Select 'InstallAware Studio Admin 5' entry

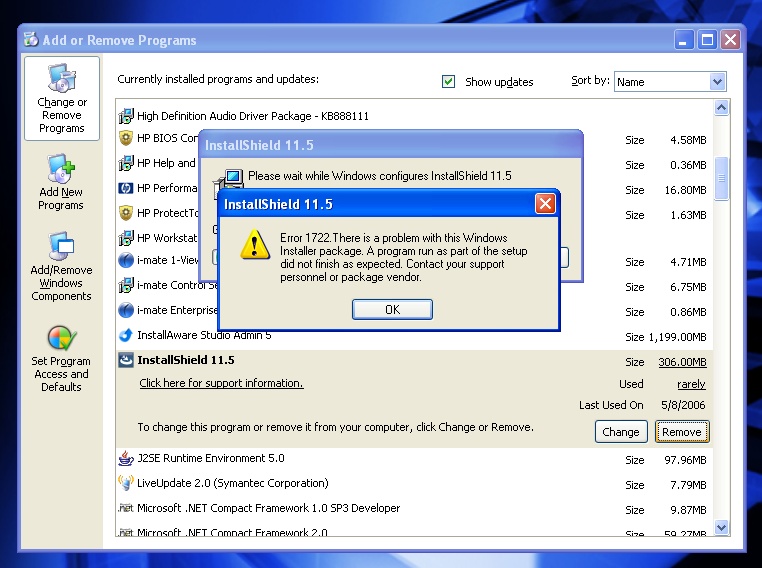204,335
